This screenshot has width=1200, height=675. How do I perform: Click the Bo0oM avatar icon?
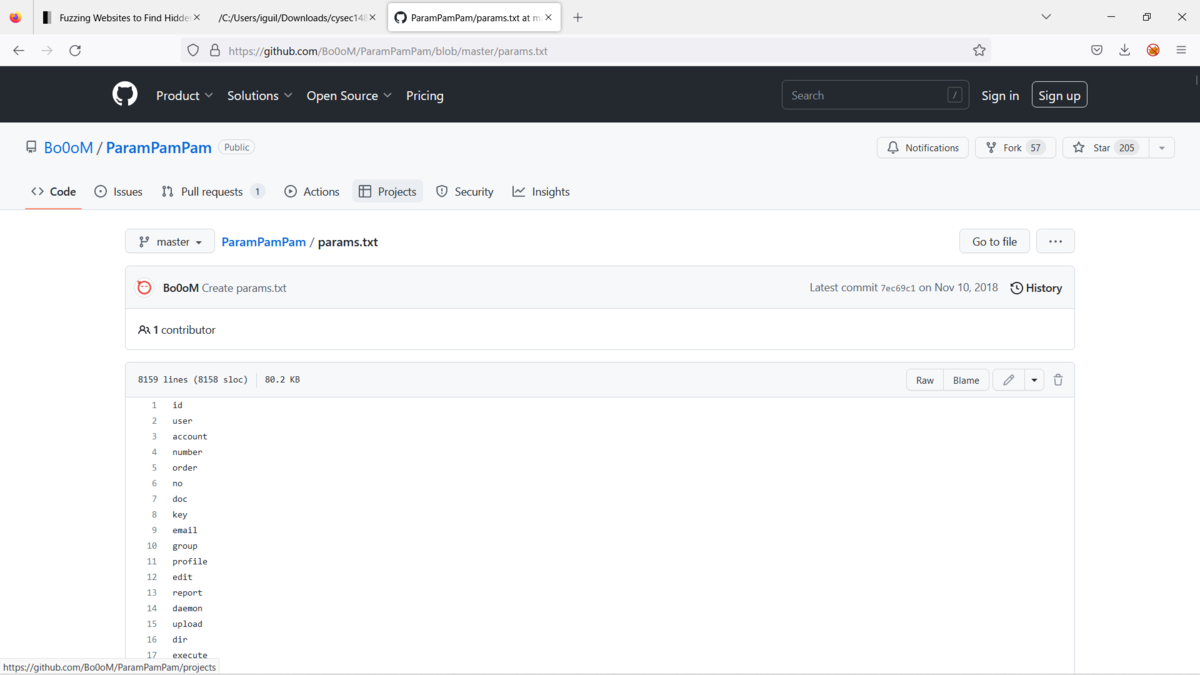[144, 287]
